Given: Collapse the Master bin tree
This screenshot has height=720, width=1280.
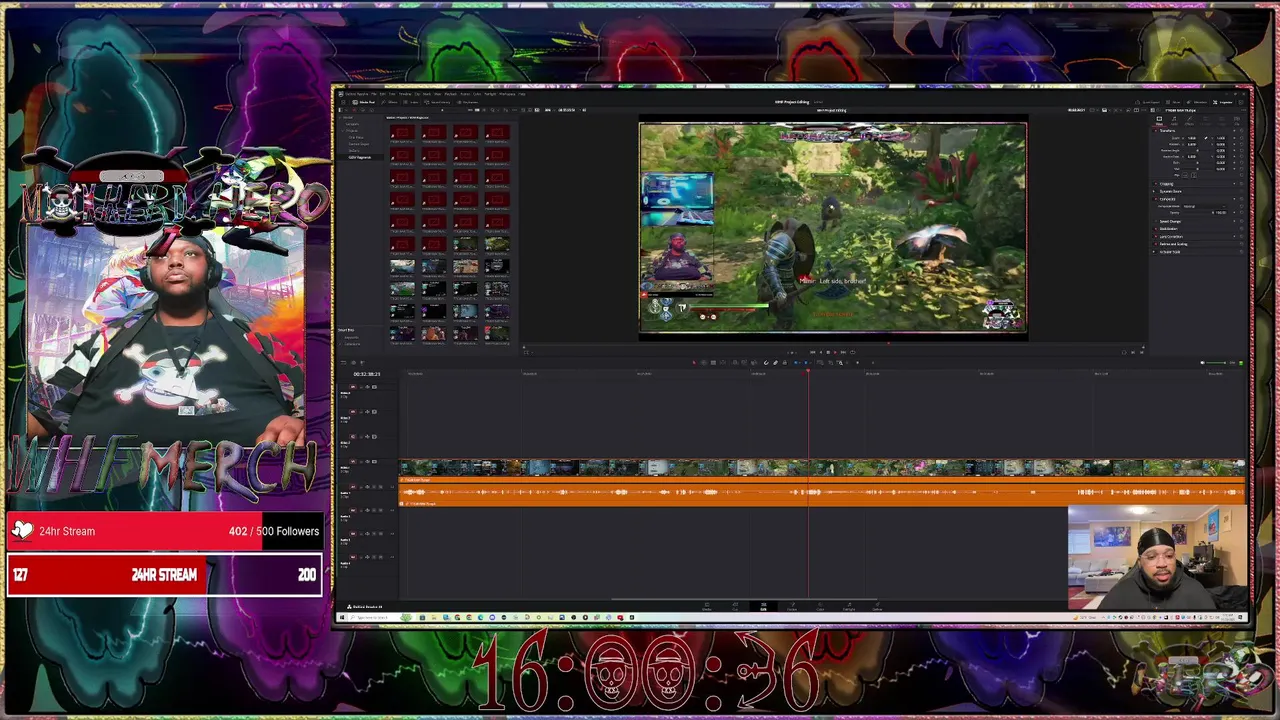Looking at the screenshot, I should (x=342, y=117).
